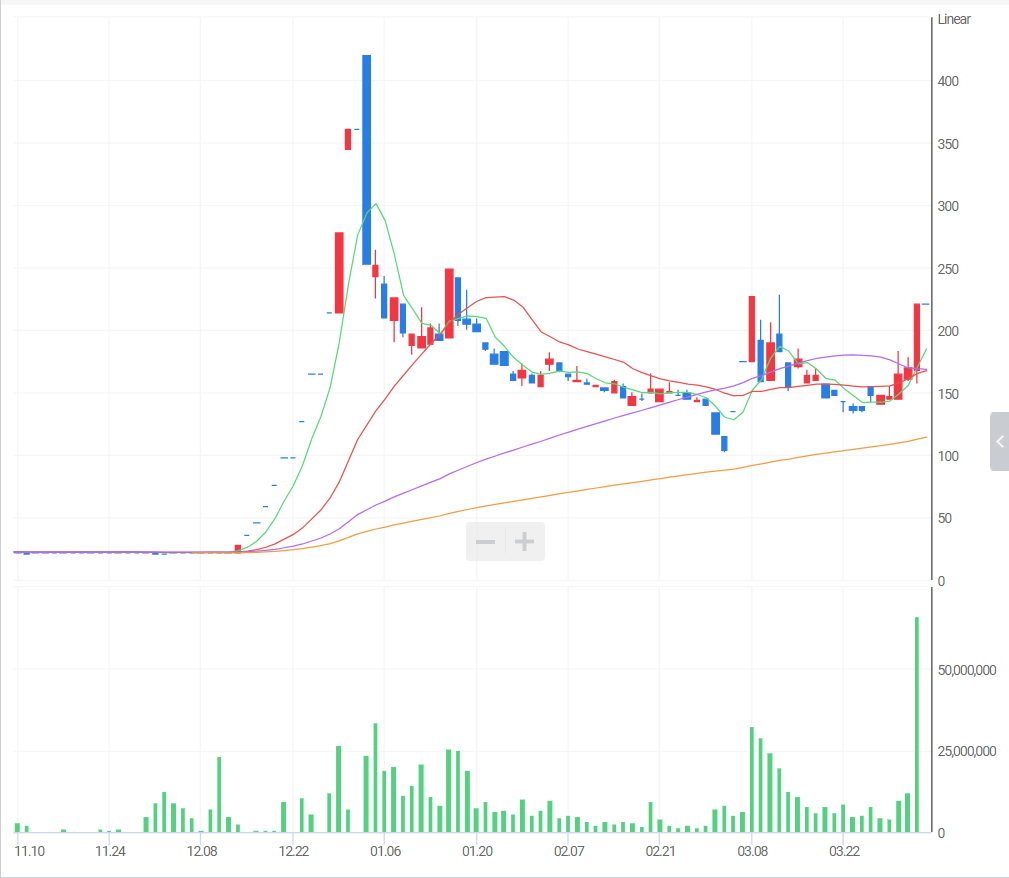This screenshot has height=878, width=1009.
Task: Click the tallest volume bar at far right
Action: coord(917,725)
